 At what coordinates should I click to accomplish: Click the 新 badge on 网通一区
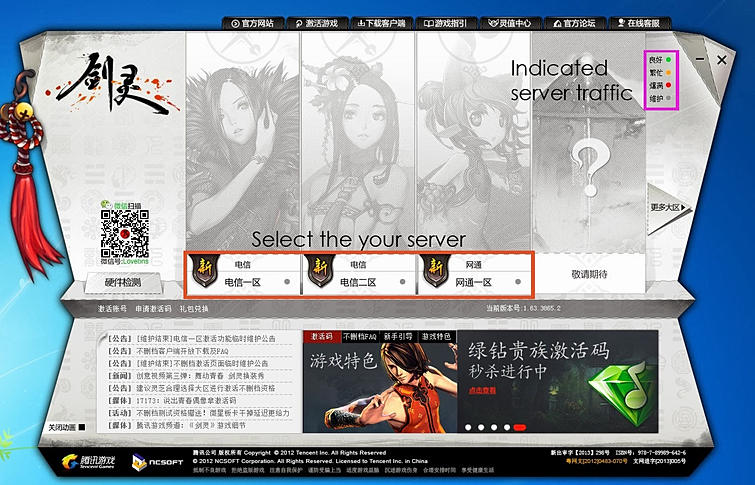(x=436, y=270)
